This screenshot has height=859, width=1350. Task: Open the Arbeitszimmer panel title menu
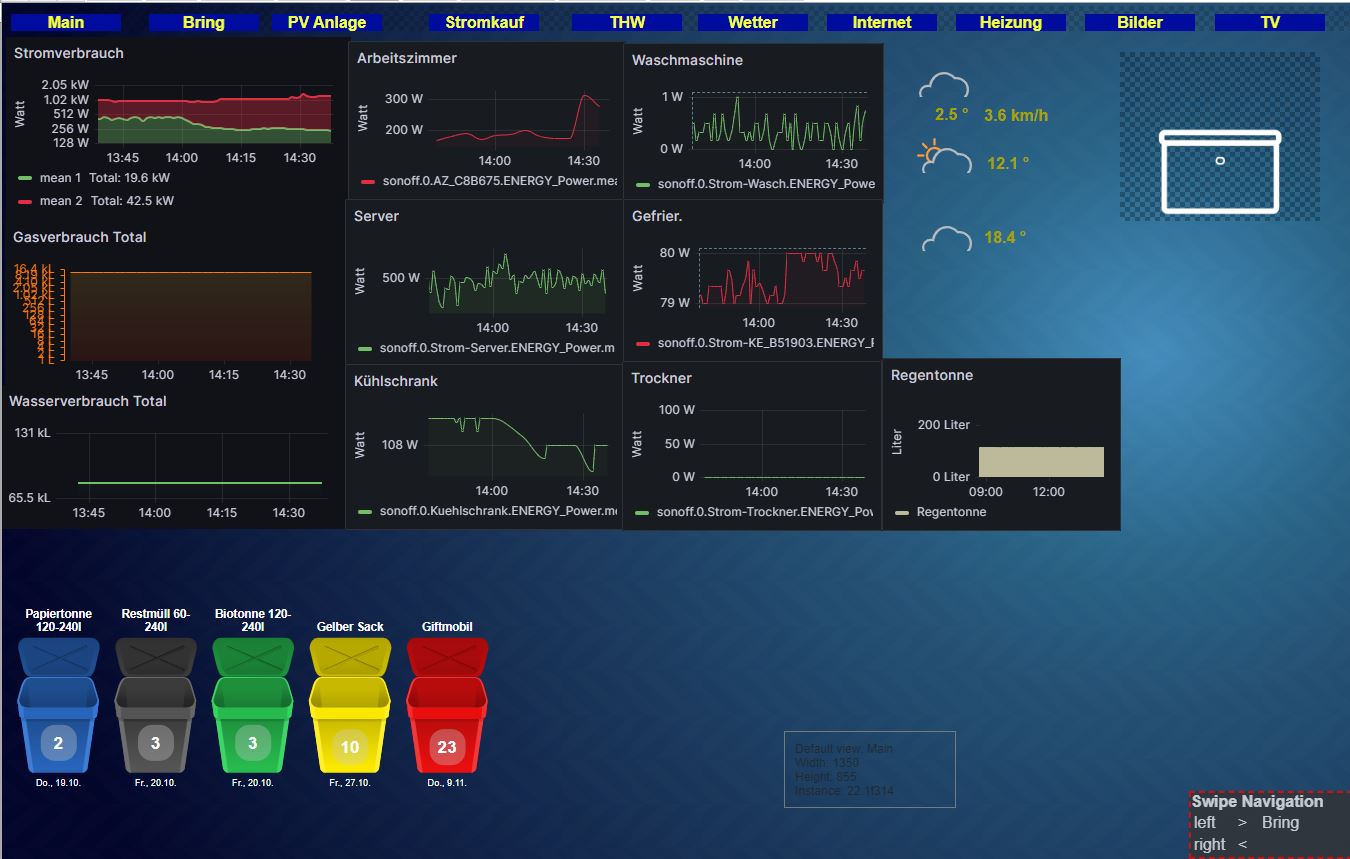point(406,58)
